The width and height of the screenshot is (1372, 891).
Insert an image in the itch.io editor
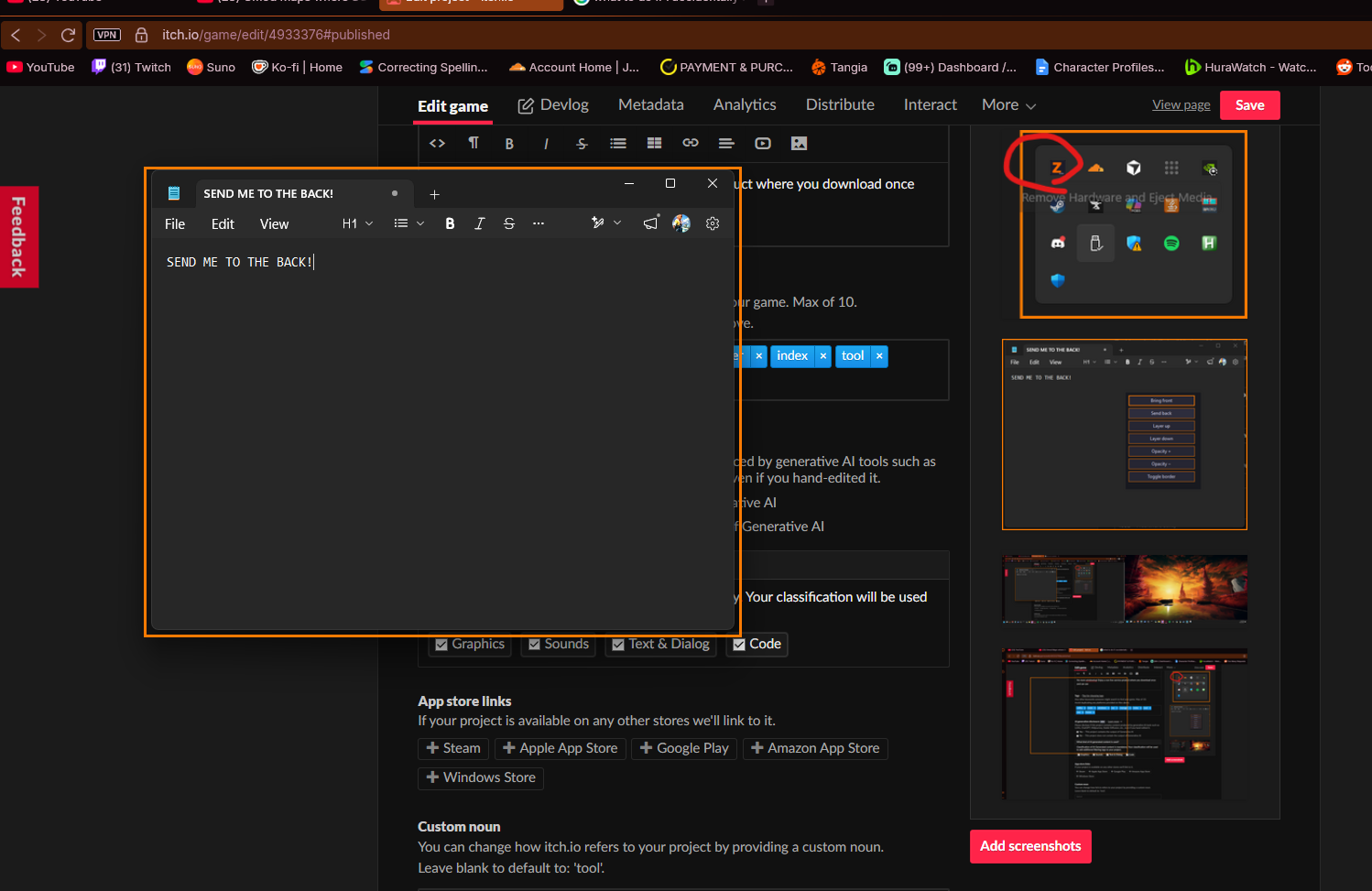(800, 143)
